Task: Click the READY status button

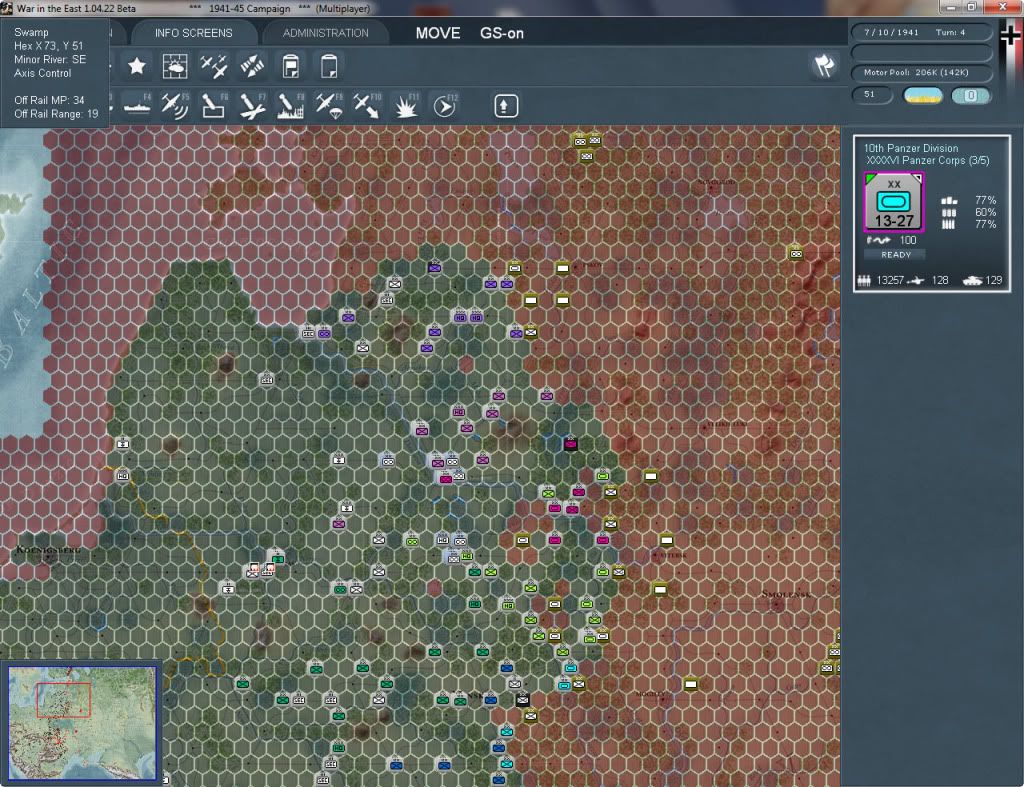Action: tap(895, 255)
